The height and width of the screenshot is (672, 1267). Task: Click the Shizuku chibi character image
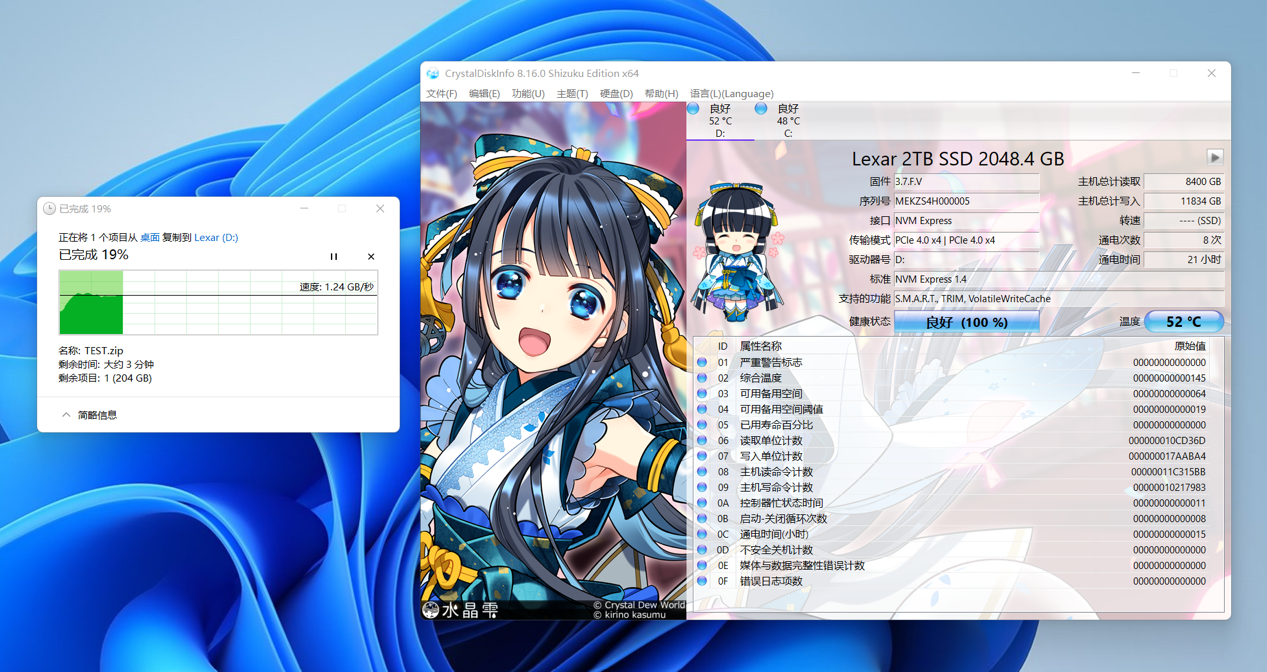point(737,250)
